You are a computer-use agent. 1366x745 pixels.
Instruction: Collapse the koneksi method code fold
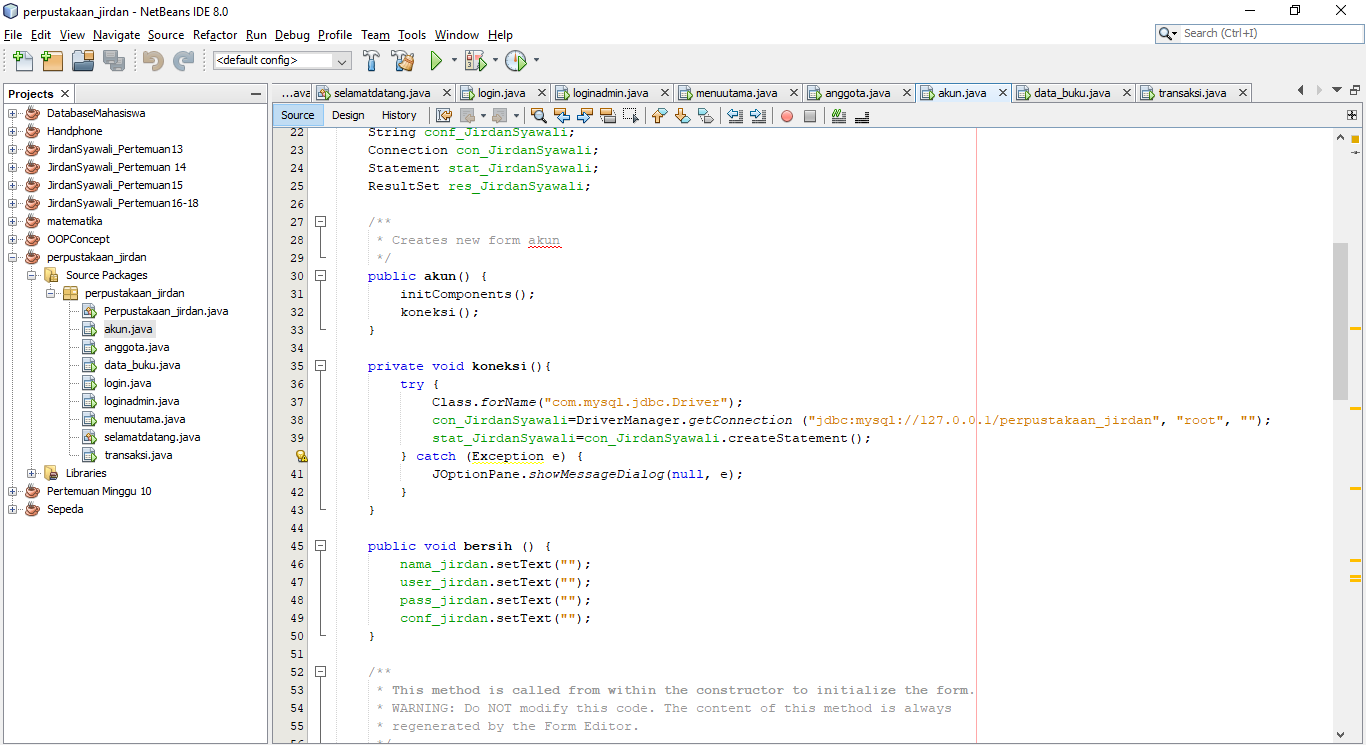pos(320,365)
